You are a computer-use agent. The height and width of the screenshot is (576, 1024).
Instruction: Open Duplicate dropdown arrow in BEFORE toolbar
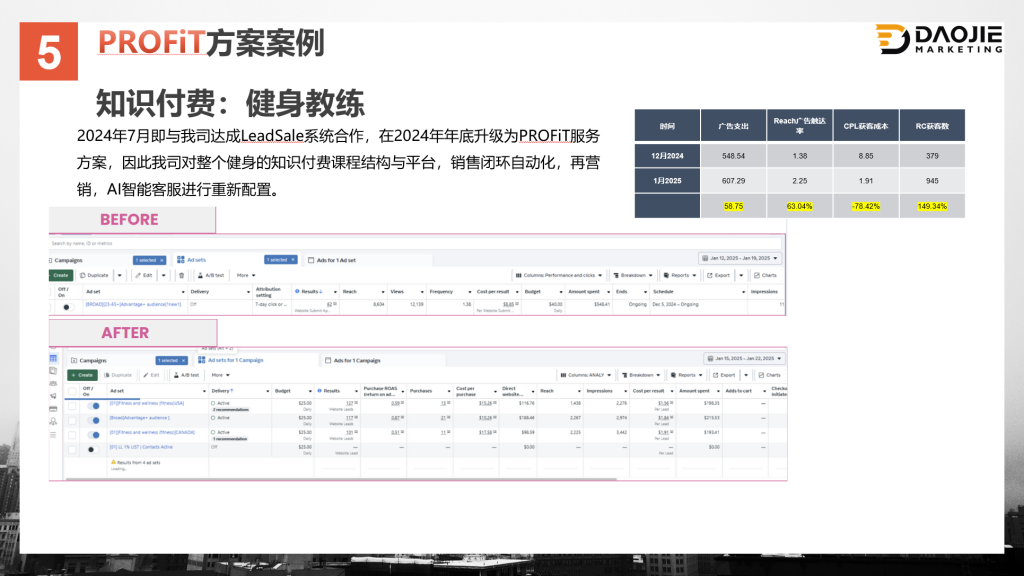pos(120,276)
